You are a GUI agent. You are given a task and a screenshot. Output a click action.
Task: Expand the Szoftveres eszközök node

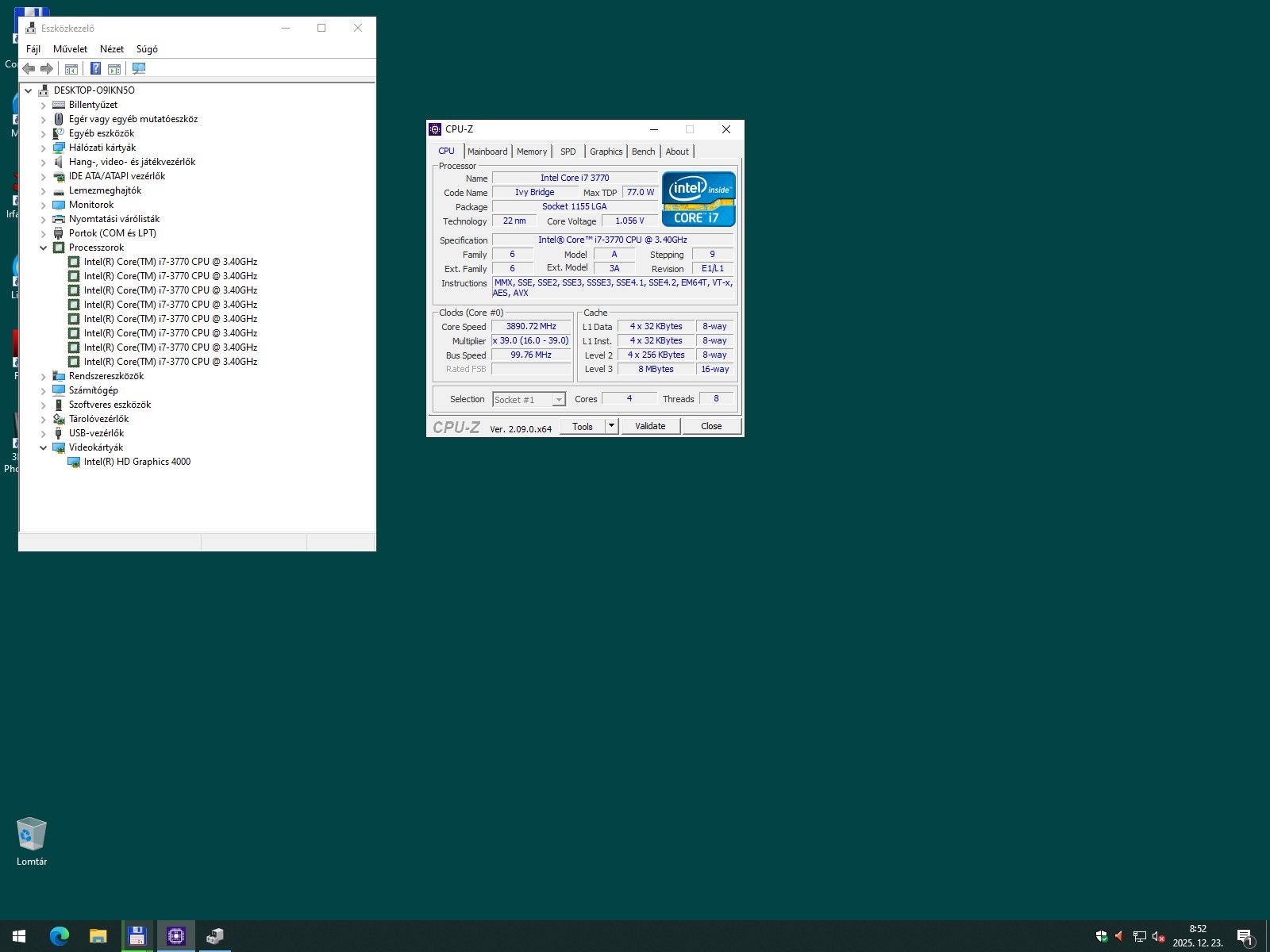tap(44, 405)
